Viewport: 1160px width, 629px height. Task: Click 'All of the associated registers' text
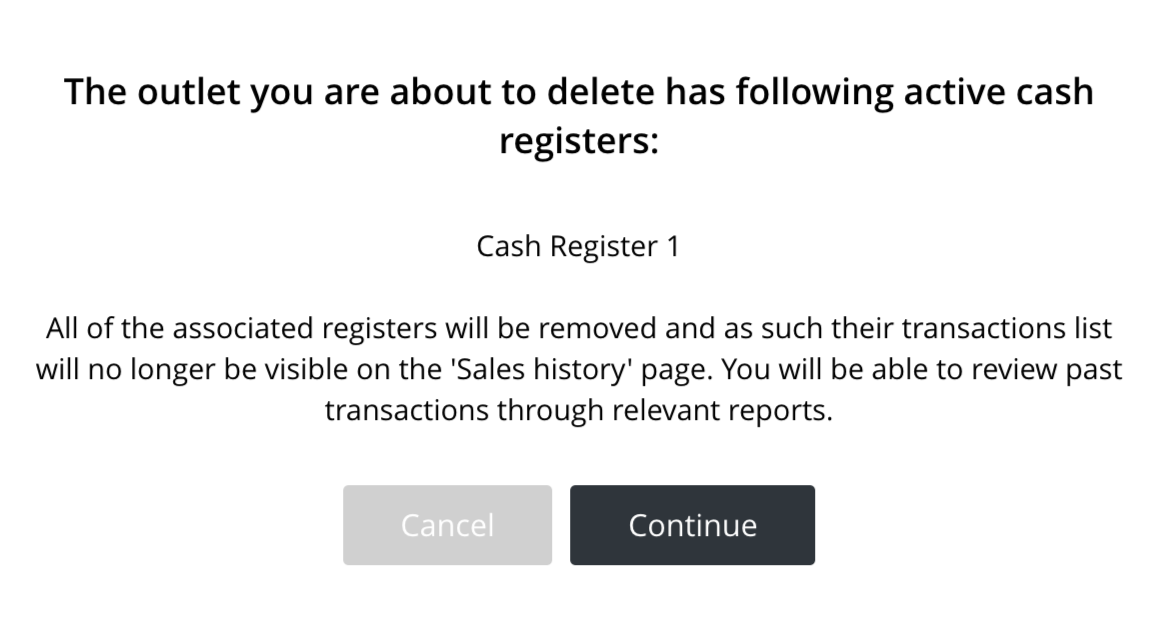(240, 328)
